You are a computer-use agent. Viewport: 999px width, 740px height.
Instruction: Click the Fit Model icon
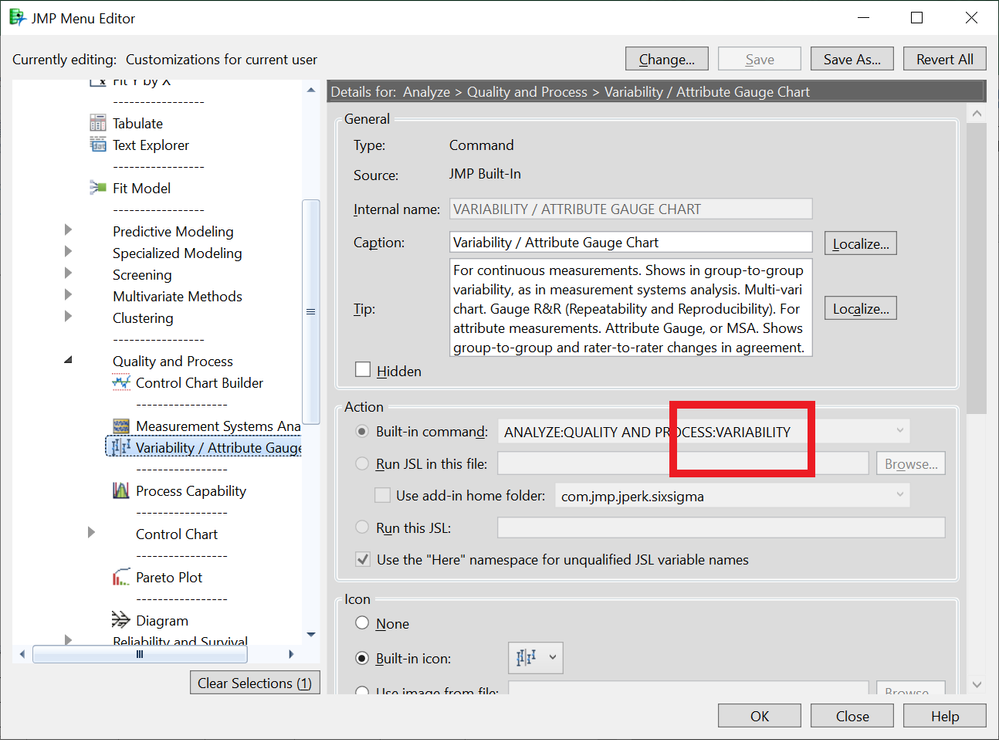tap(98, 187)
